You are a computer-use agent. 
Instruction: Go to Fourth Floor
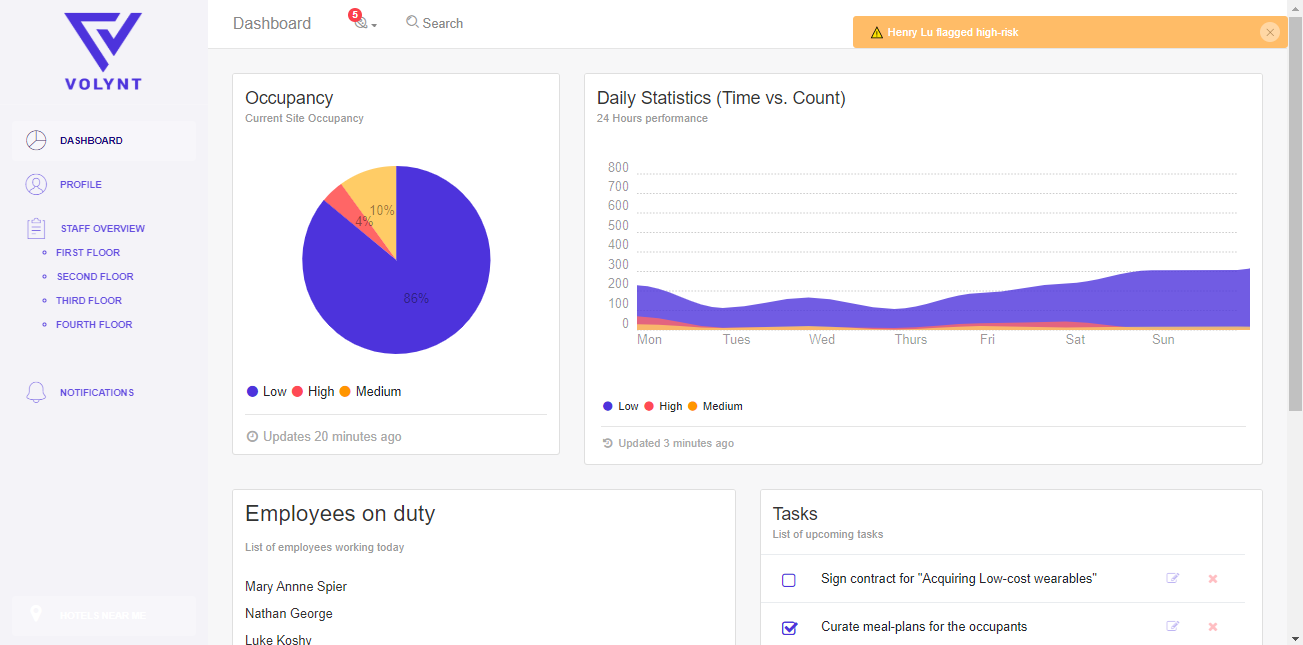94,325
